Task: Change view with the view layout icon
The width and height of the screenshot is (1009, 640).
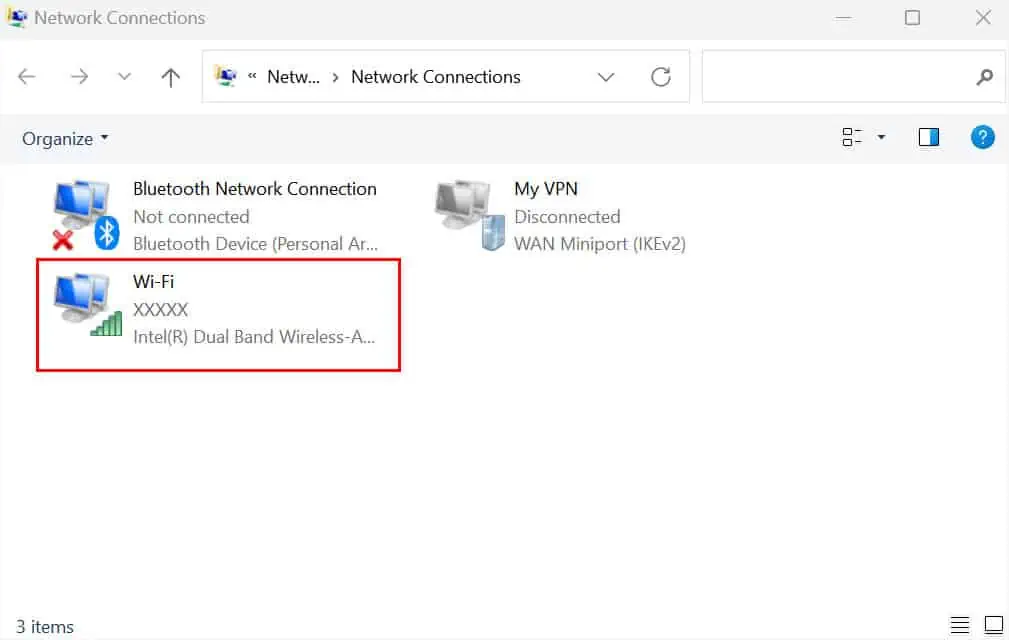Action: tap(851, 137)
